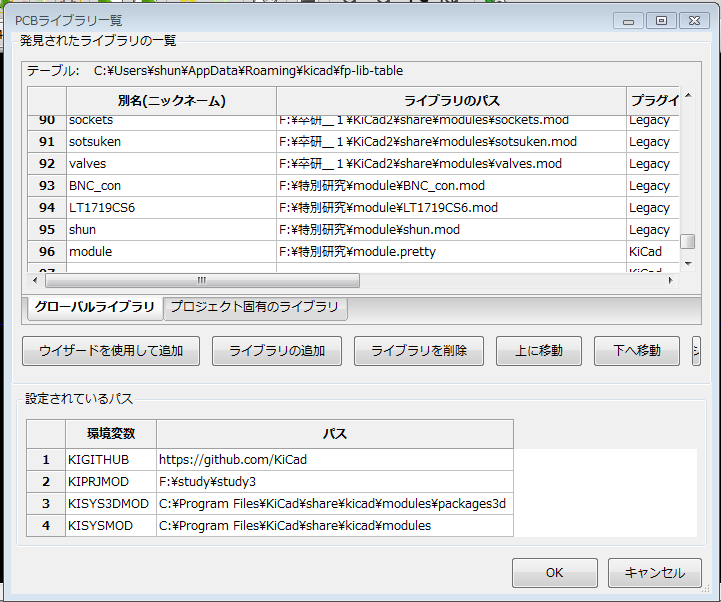Click the 下へ移動 button
Screen dimensions: 721x602
coord(637,351)
